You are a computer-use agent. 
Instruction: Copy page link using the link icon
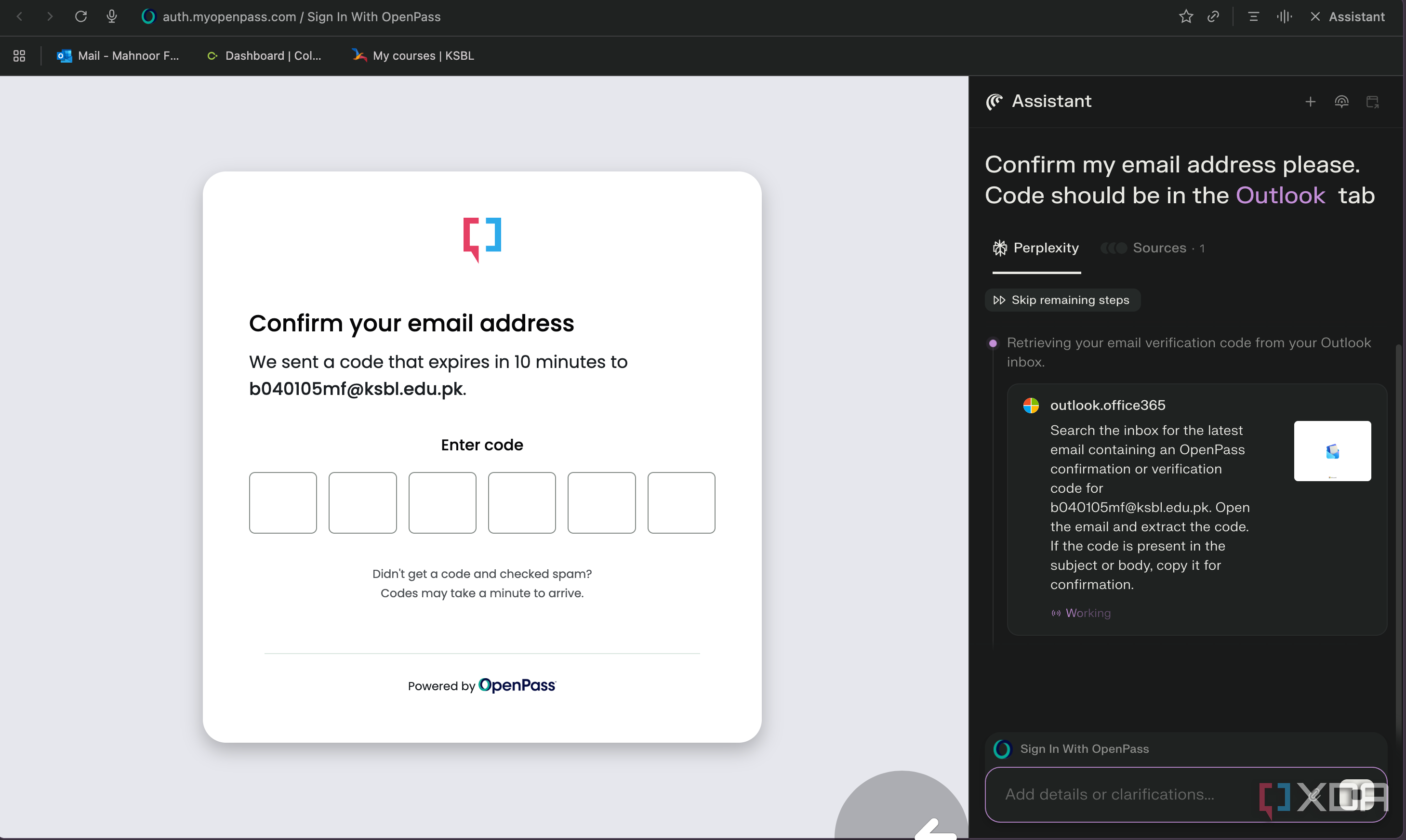tap(1213, 16)
